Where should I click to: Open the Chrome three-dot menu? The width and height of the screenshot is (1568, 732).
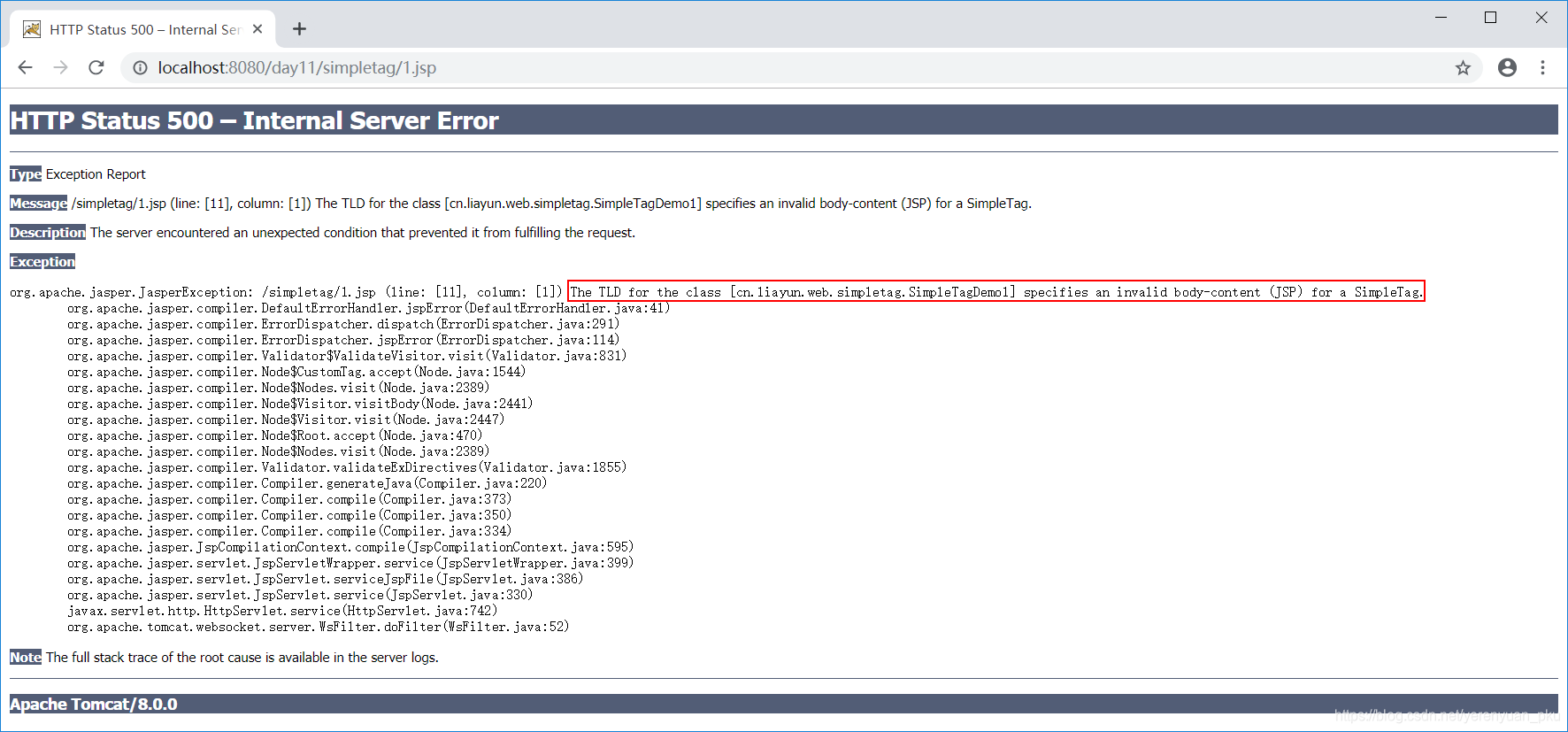point(1542,67)
